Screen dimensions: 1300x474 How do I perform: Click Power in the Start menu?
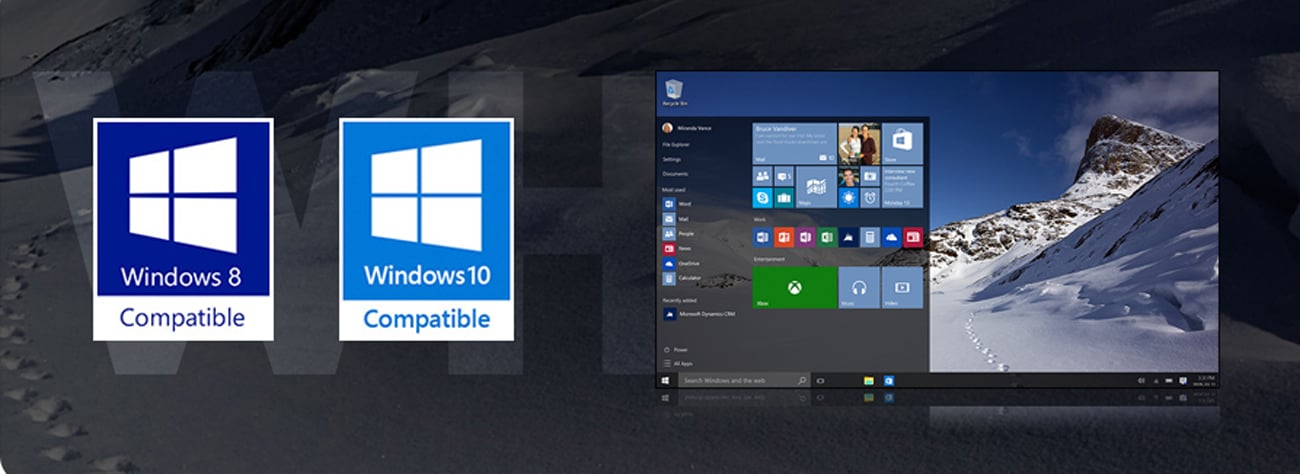click(677, 350)
